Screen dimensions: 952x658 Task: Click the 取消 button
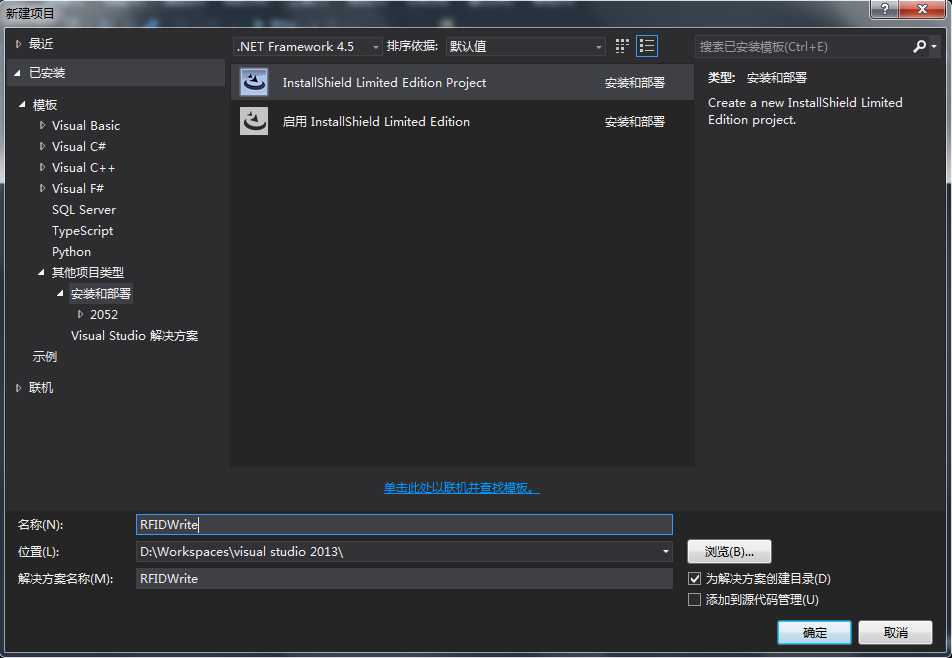pos(896,633)
